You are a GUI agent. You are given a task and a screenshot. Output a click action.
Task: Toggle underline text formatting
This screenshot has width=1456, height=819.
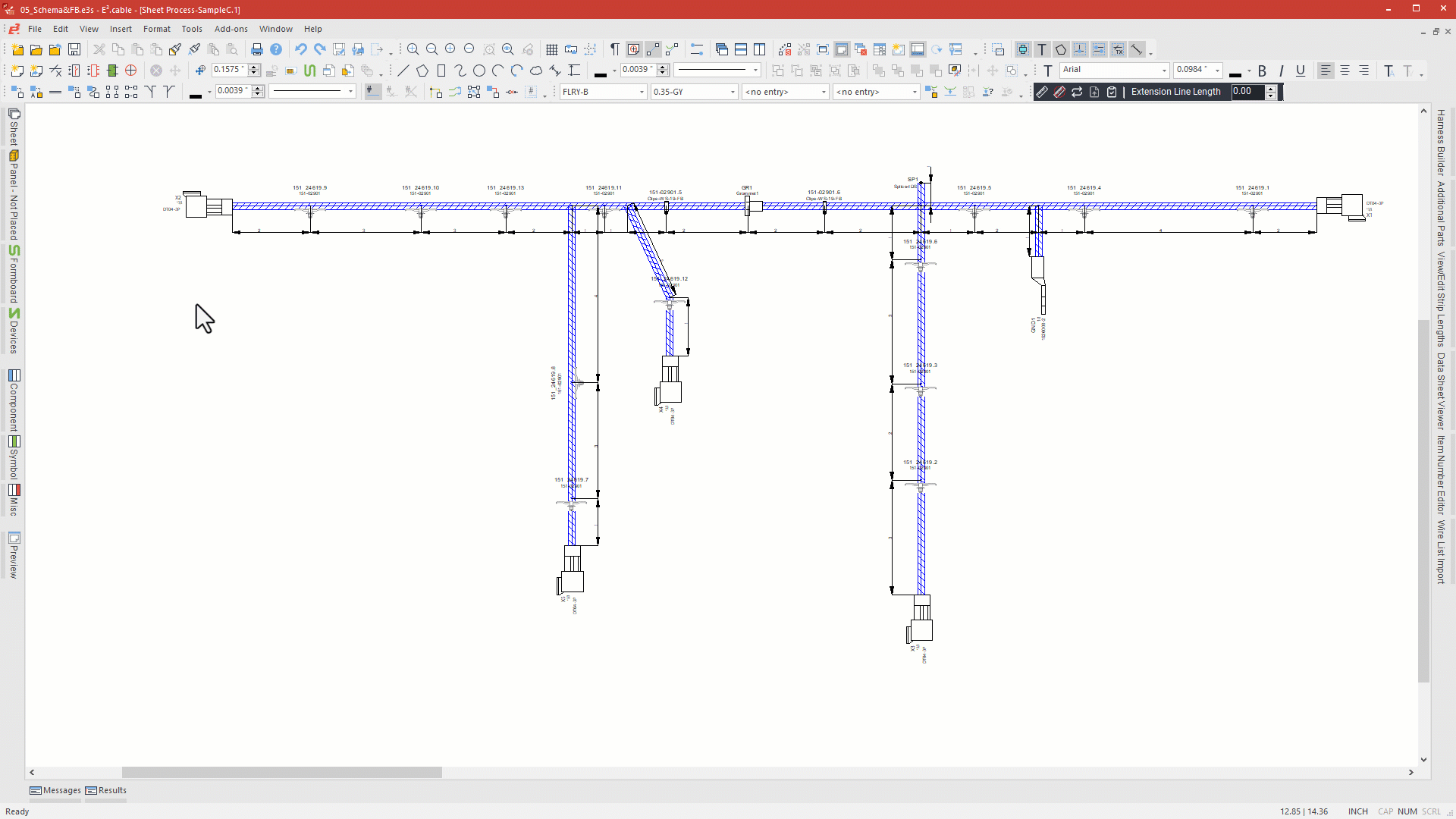click(1301, 70)
